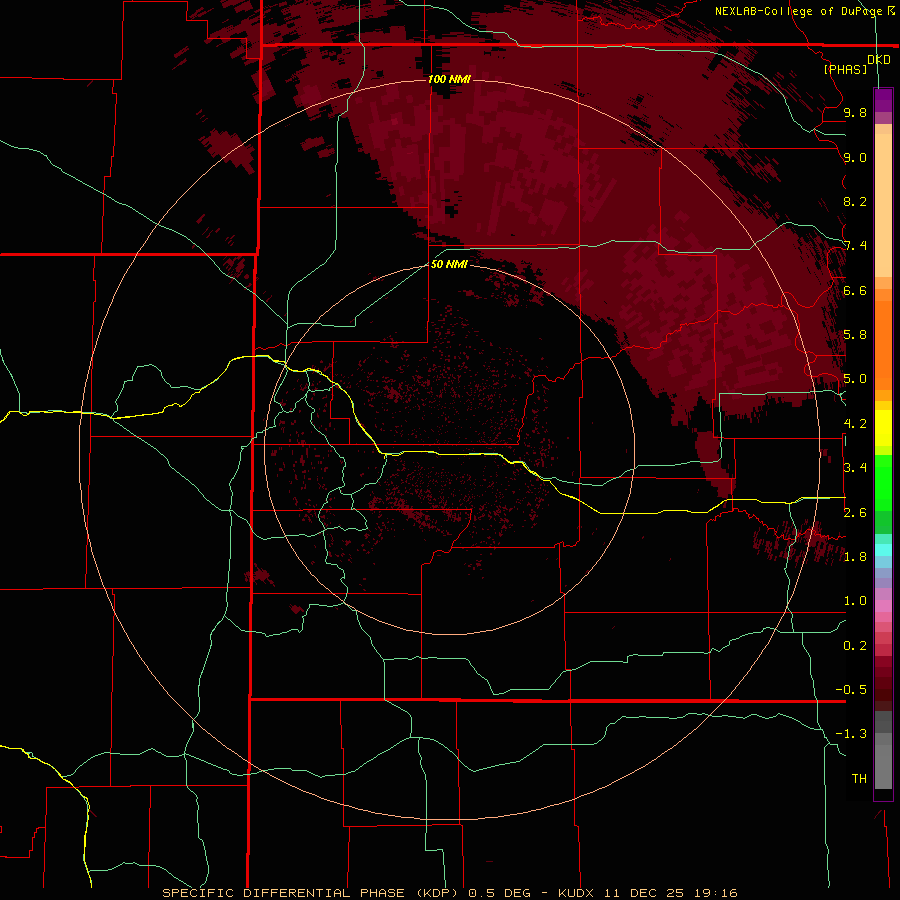The width and height of the screenshot is (900, 900).
Task: Click the [PHAS] units label
Action: [x=845, y=69]
